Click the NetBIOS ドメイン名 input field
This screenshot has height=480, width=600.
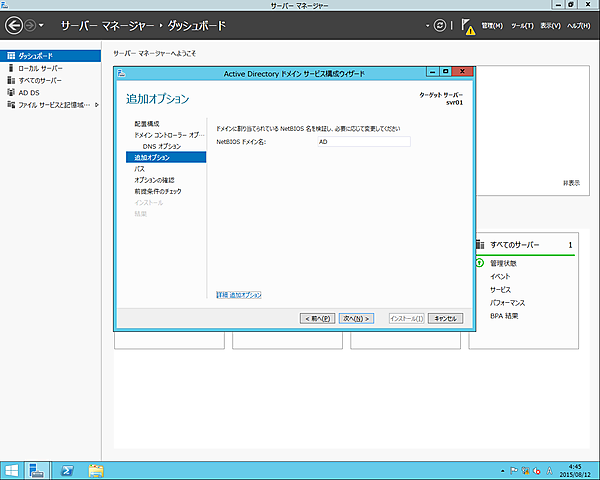[362, 142]
